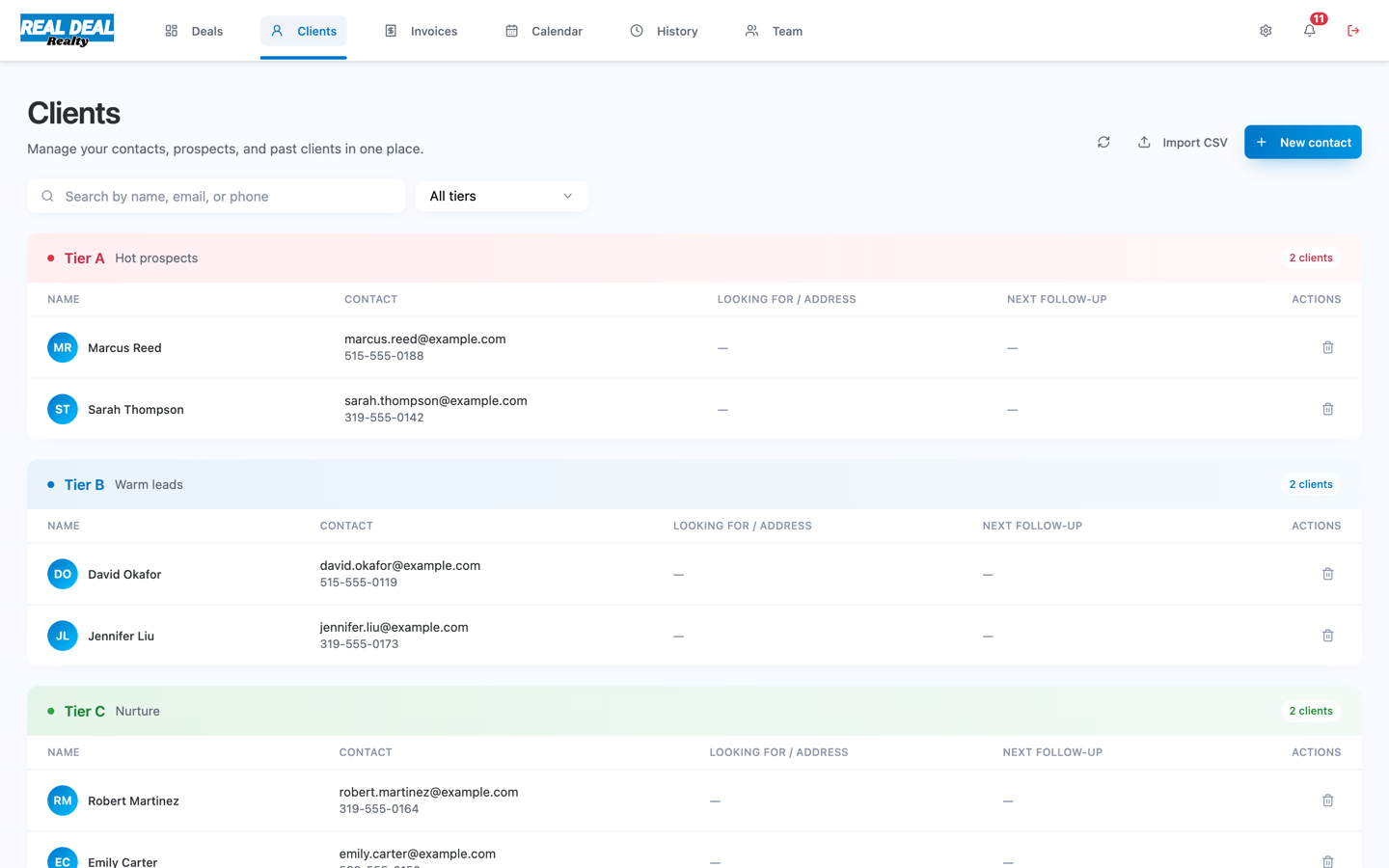Click the search magnifier icon

click(x=47, y=197)
